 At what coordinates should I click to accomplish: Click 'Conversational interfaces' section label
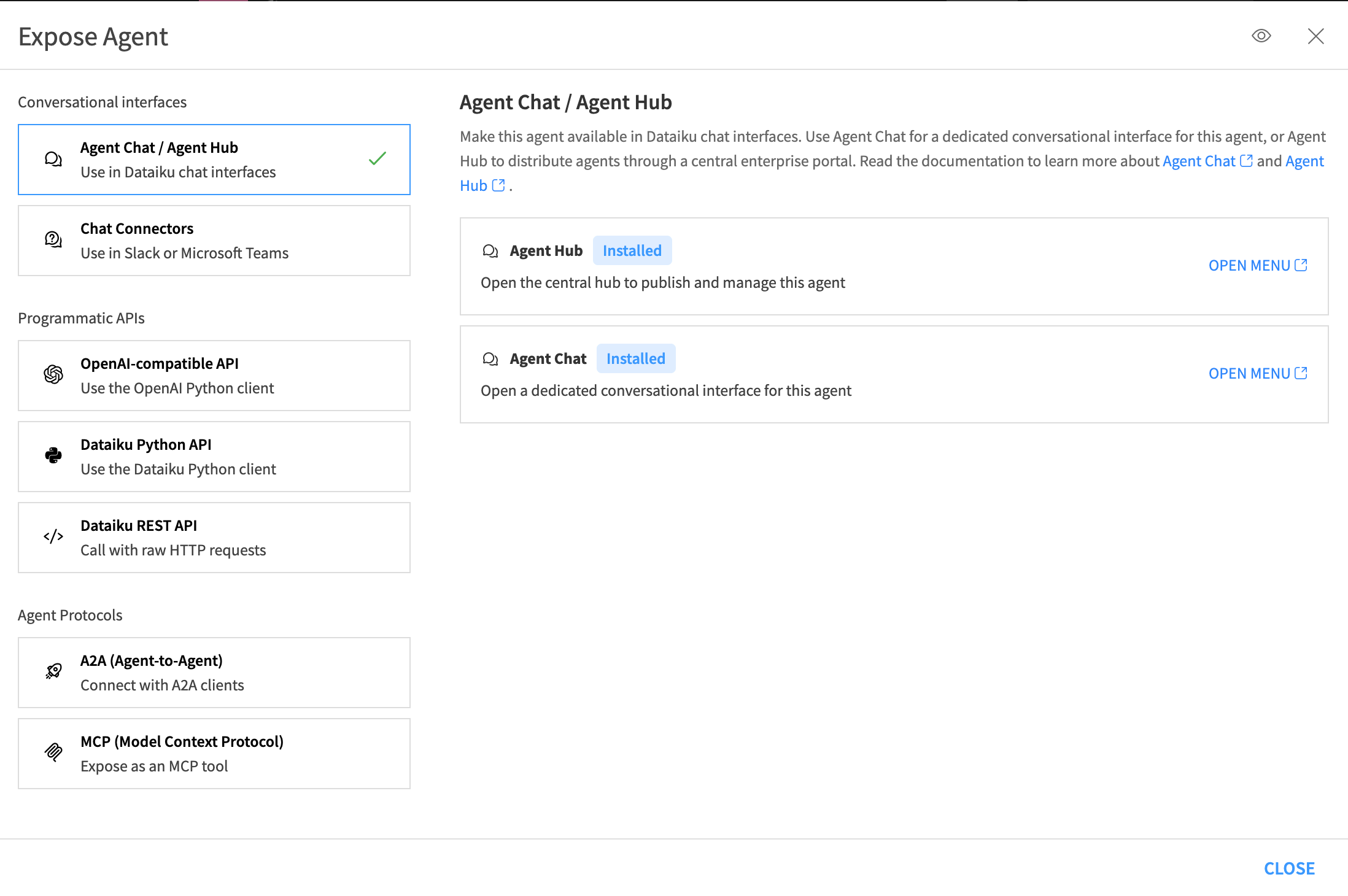pyautogui.click(x=102, y=102)
